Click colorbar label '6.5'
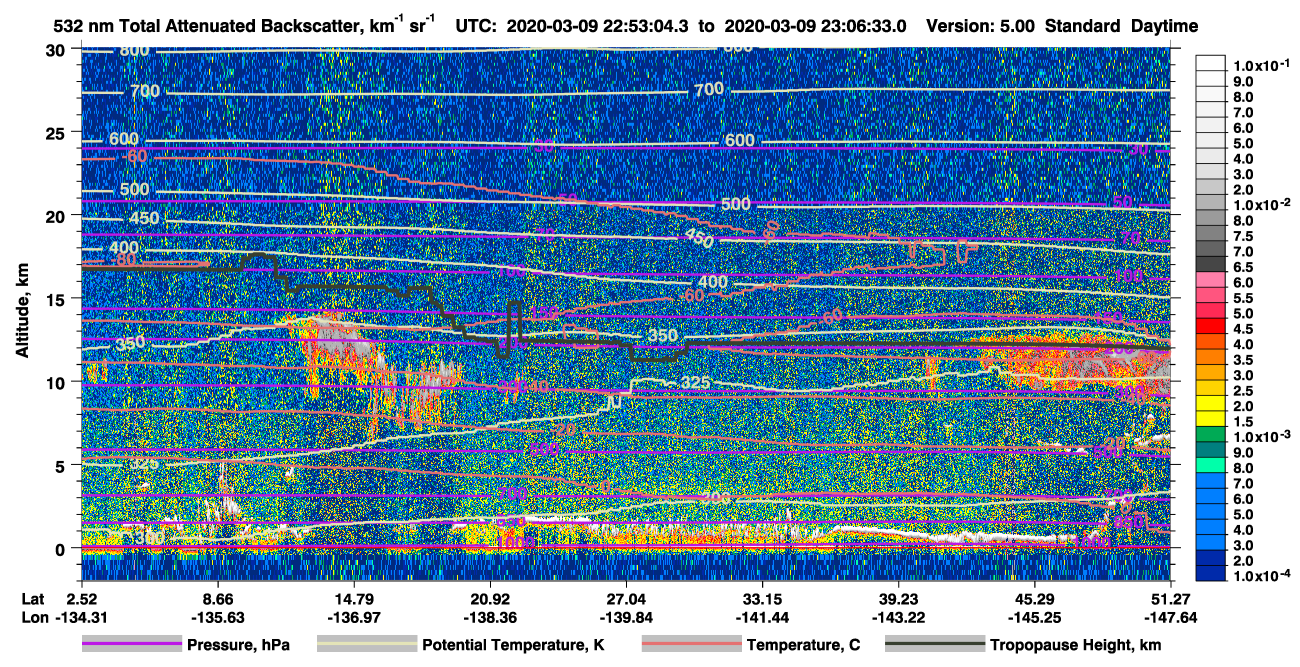Screen dimensions: 1300x667 1243,267
